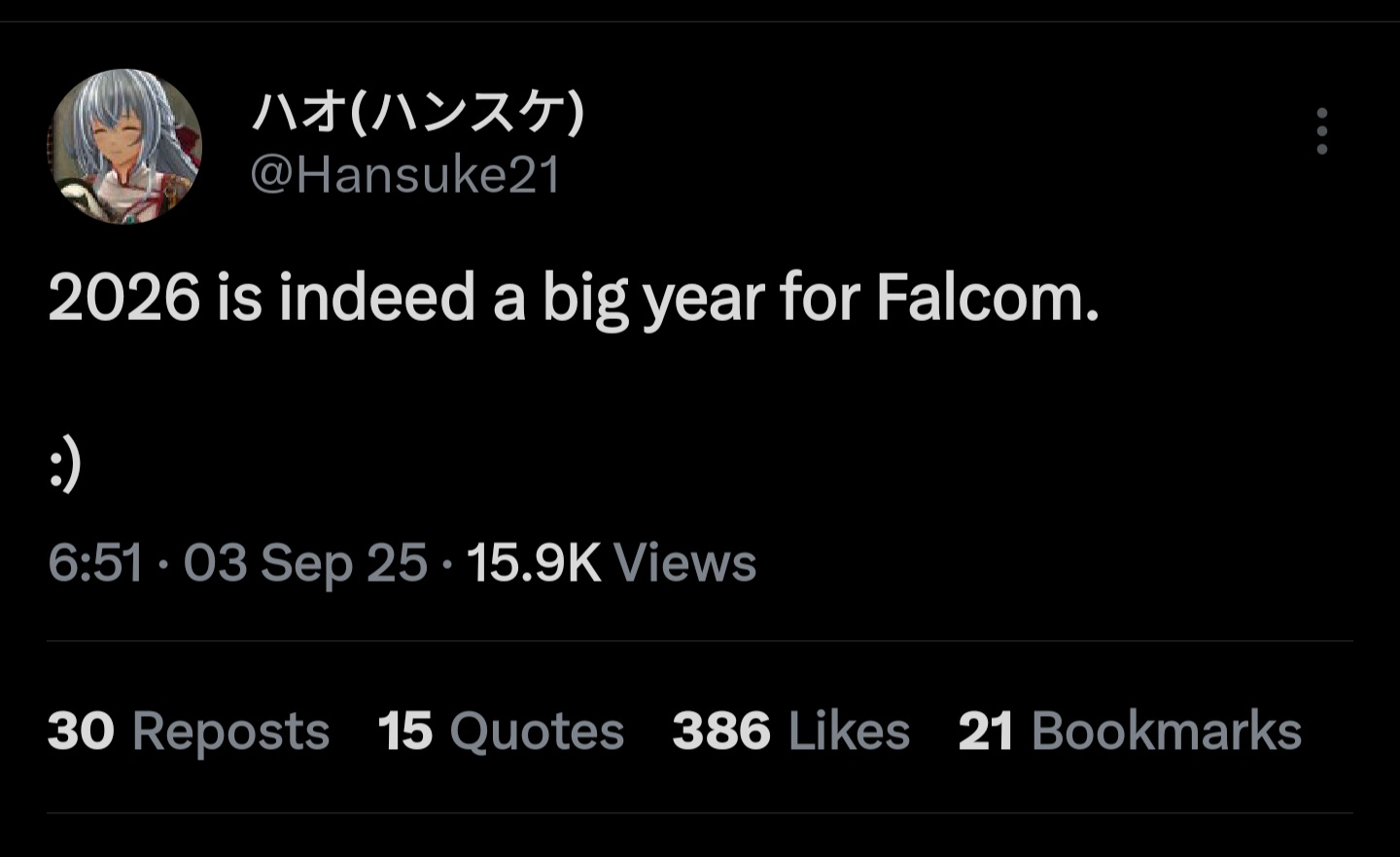
Task: Click the 30 reposts count number
Action: pyautogui.click(x=81, y=732)
